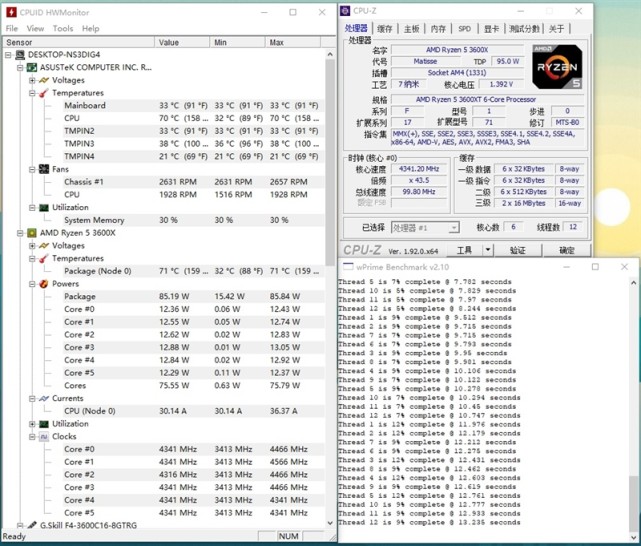Click the Clocks icon in tree
Image resolution: width=641 pixels, height=546 pixels.
(x=44, y=436)
